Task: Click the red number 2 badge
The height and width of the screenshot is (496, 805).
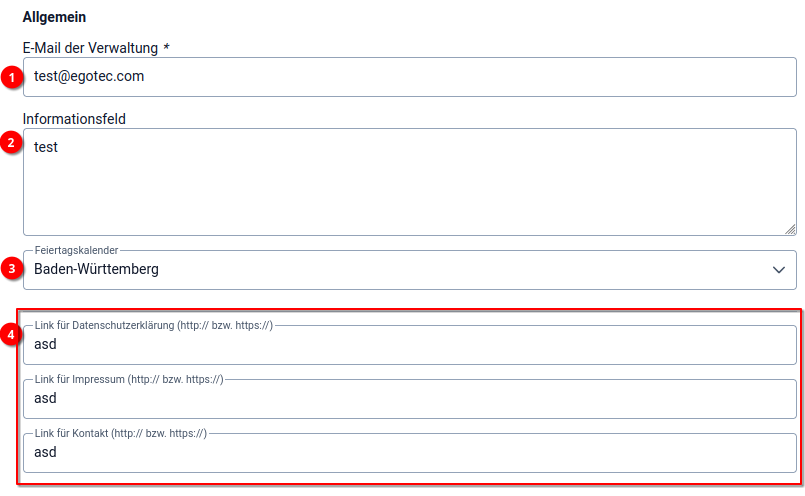Action: tap(12, 142)
